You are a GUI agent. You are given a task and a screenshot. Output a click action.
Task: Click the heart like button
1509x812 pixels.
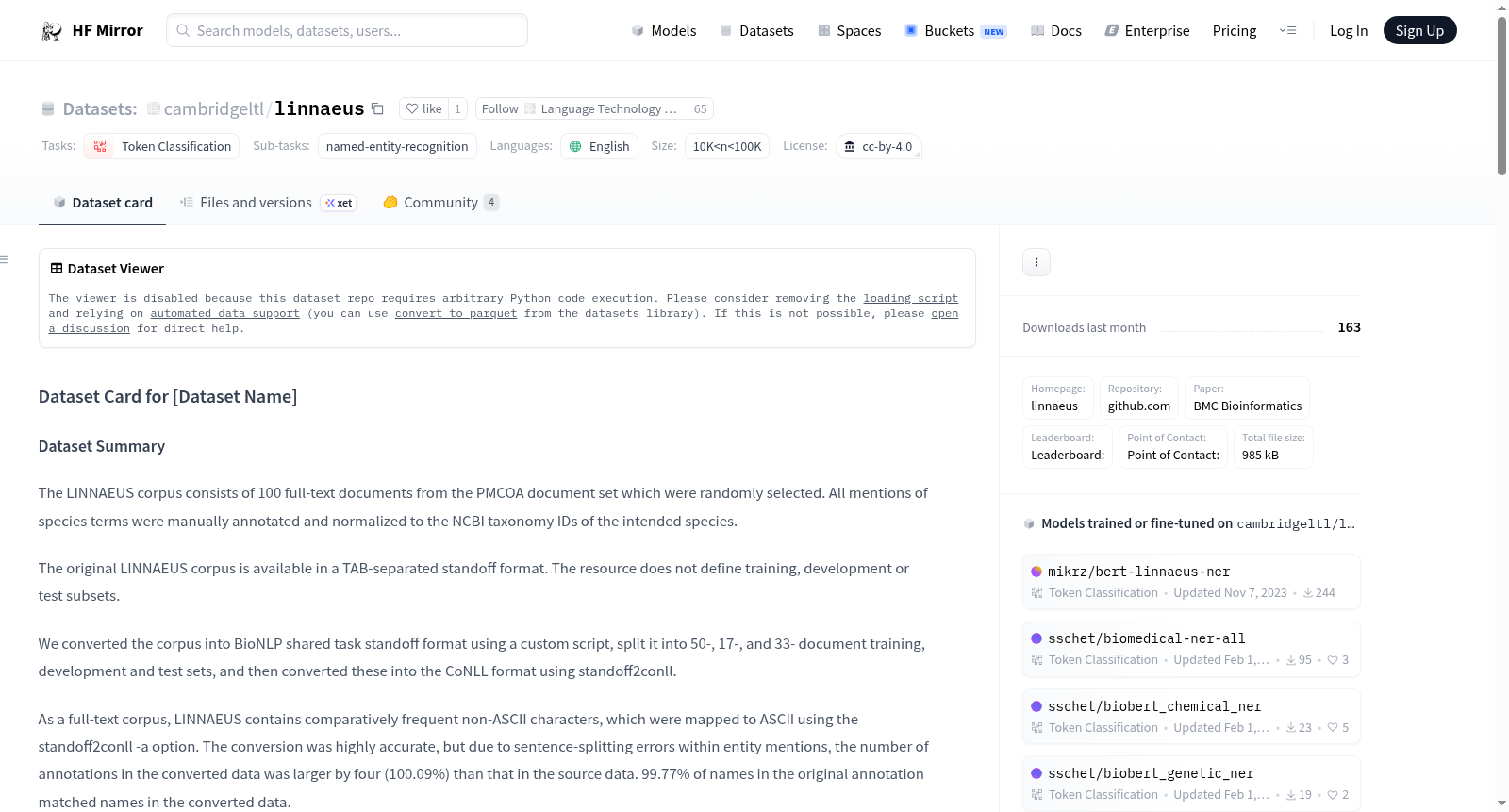[423, 108]
